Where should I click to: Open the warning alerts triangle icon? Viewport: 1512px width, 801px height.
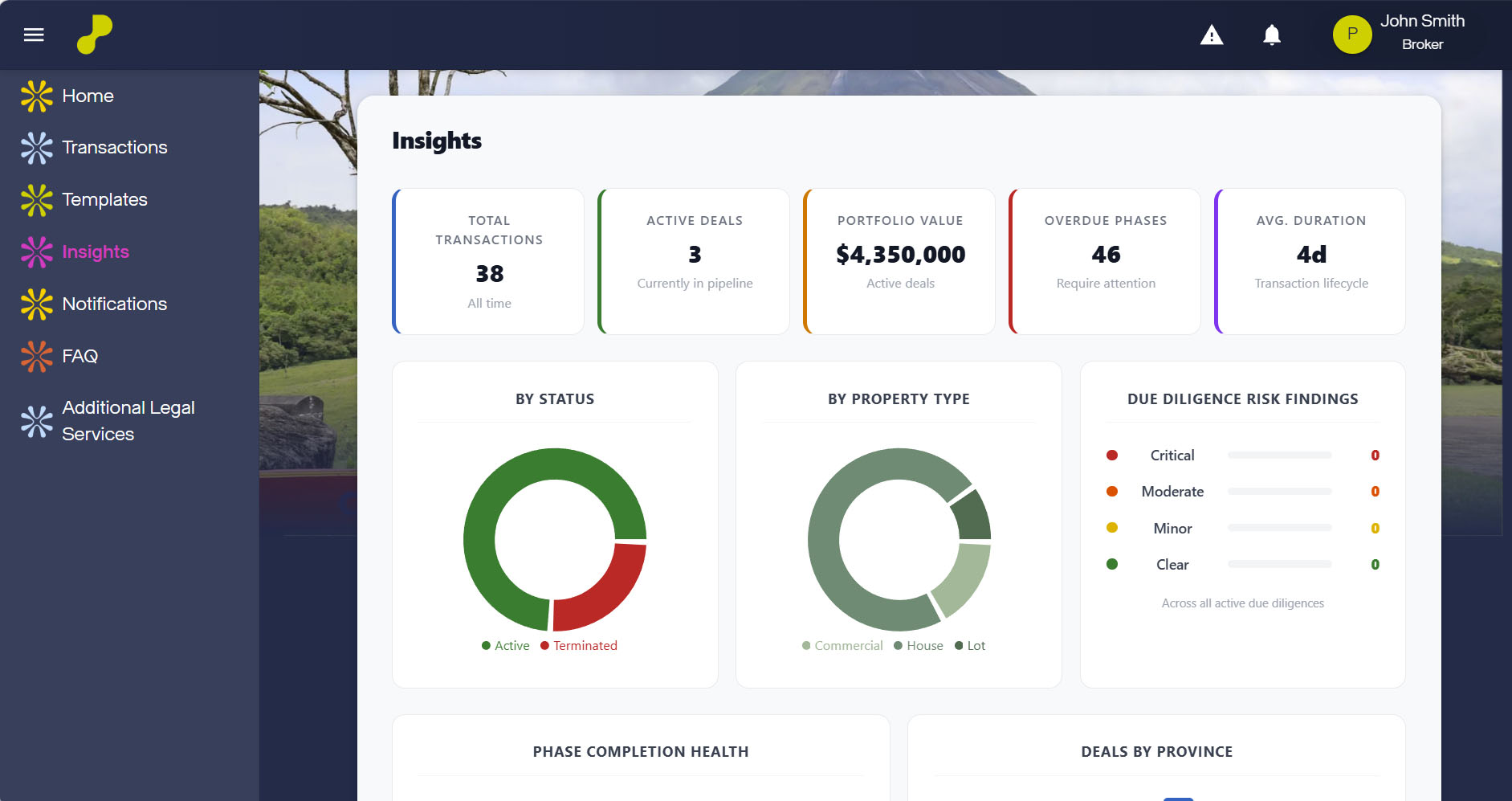(x=1211, y=35)
